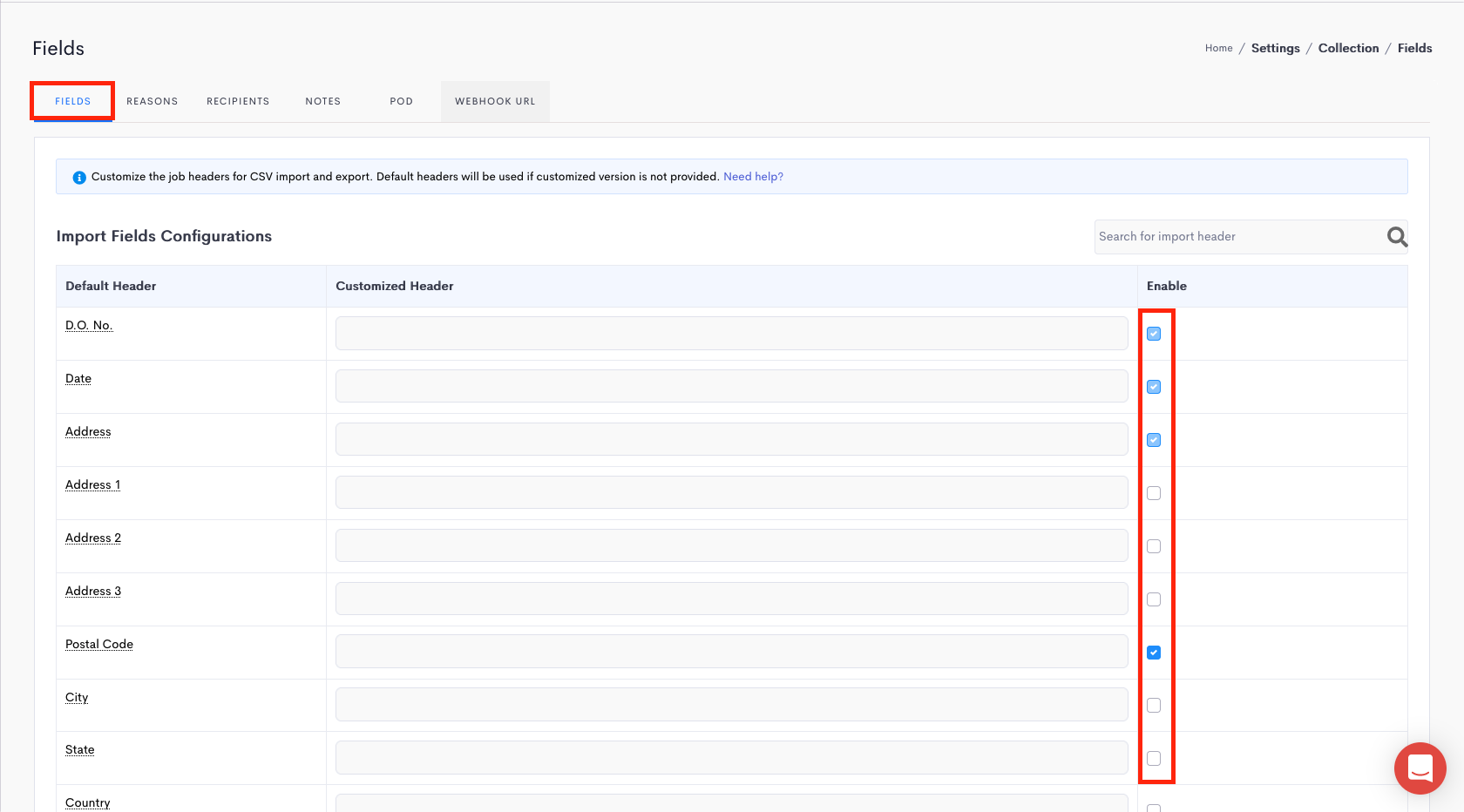Switch to the Reasons tab

(x=152, y=102)
